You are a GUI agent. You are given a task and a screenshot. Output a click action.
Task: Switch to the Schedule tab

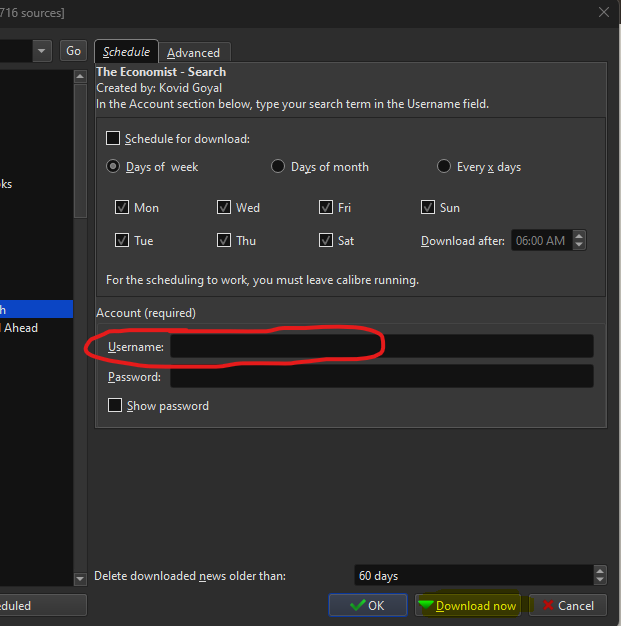126,52
